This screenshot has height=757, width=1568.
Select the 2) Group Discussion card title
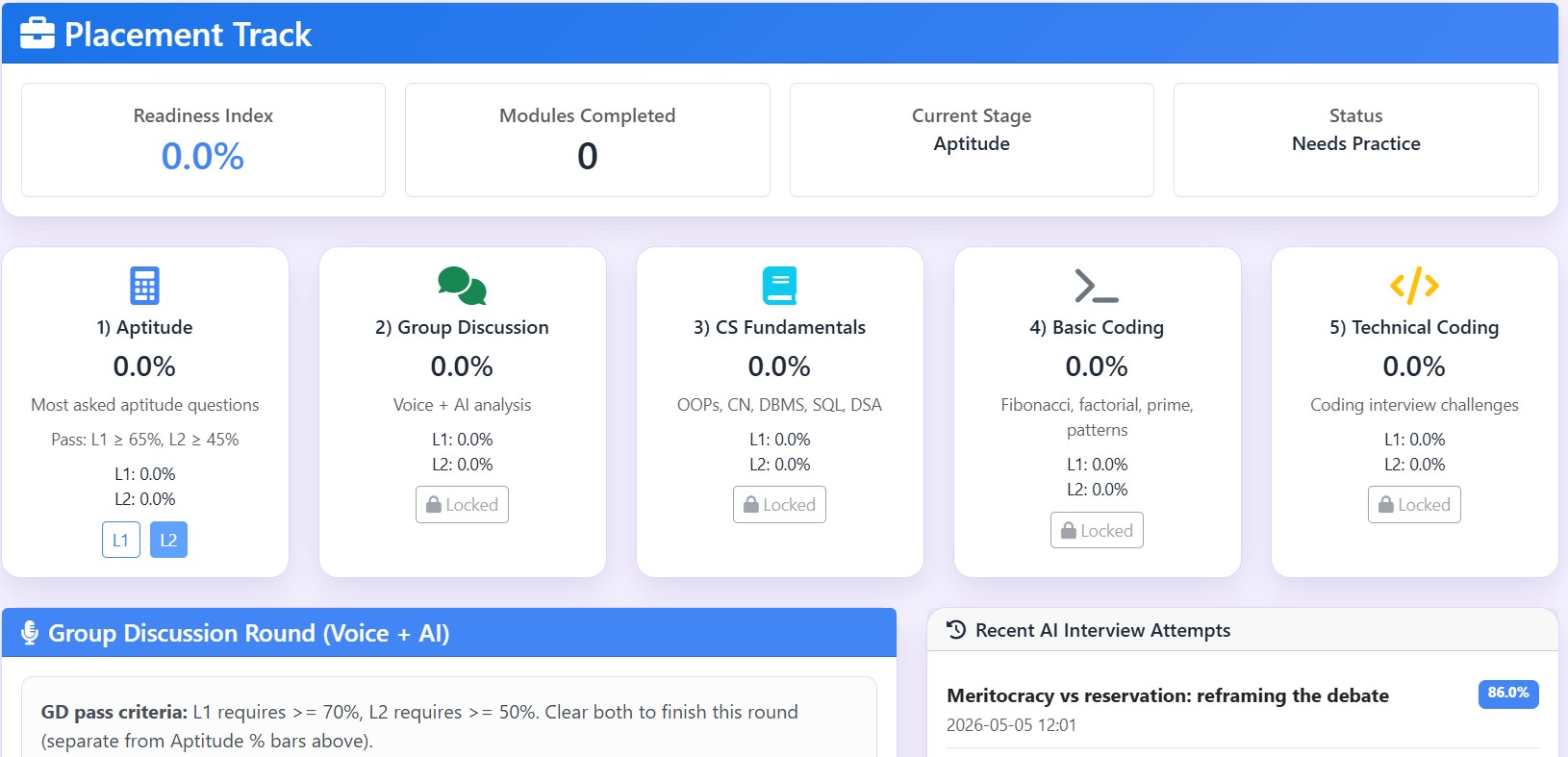(x=462, y=327)
